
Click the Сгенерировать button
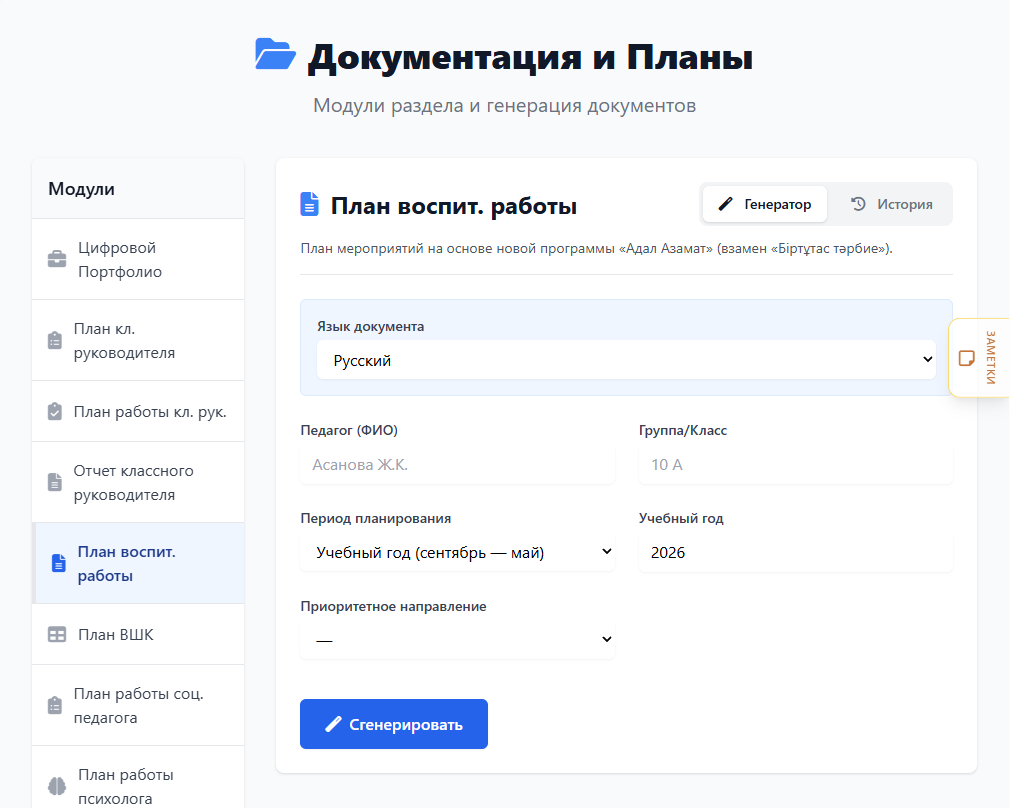(394, 724)
